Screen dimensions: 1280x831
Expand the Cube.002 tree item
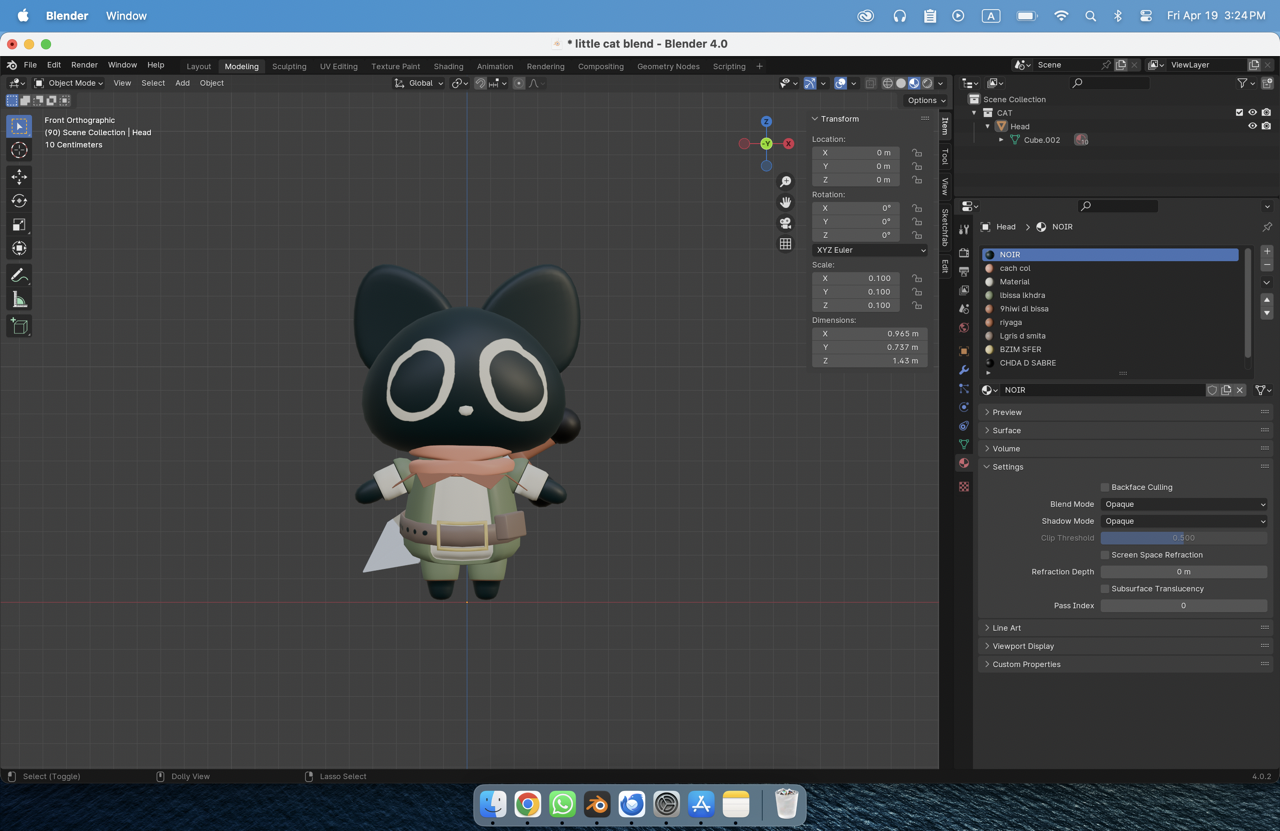(x=1001, y=140)
